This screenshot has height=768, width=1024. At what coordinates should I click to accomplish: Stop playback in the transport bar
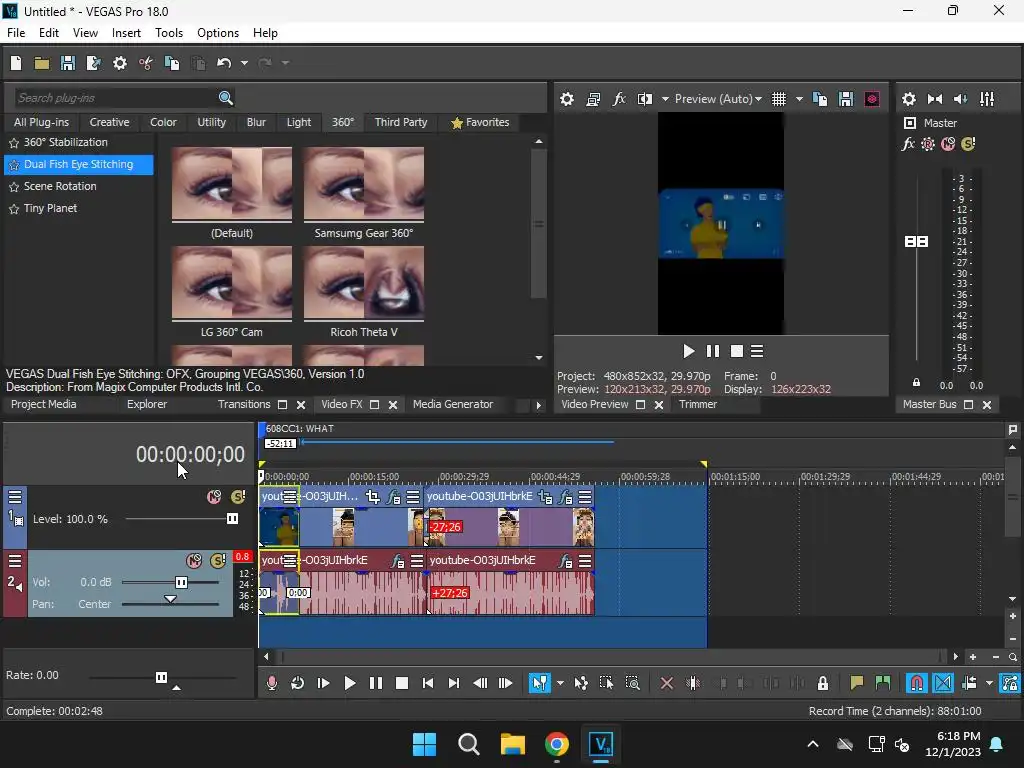point(402,683)
